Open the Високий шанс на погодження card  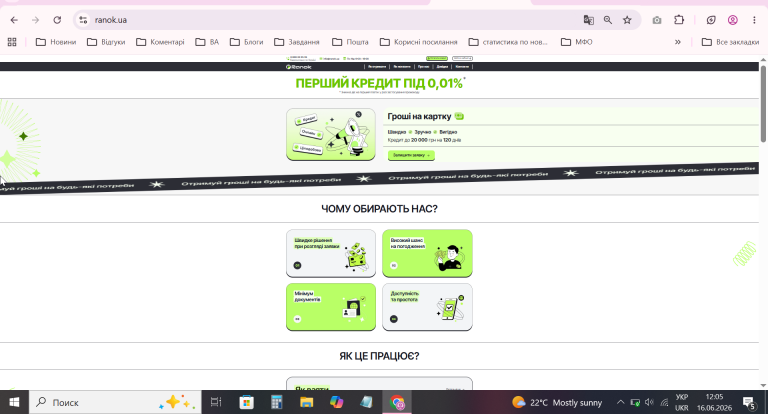tap(427, 253)
